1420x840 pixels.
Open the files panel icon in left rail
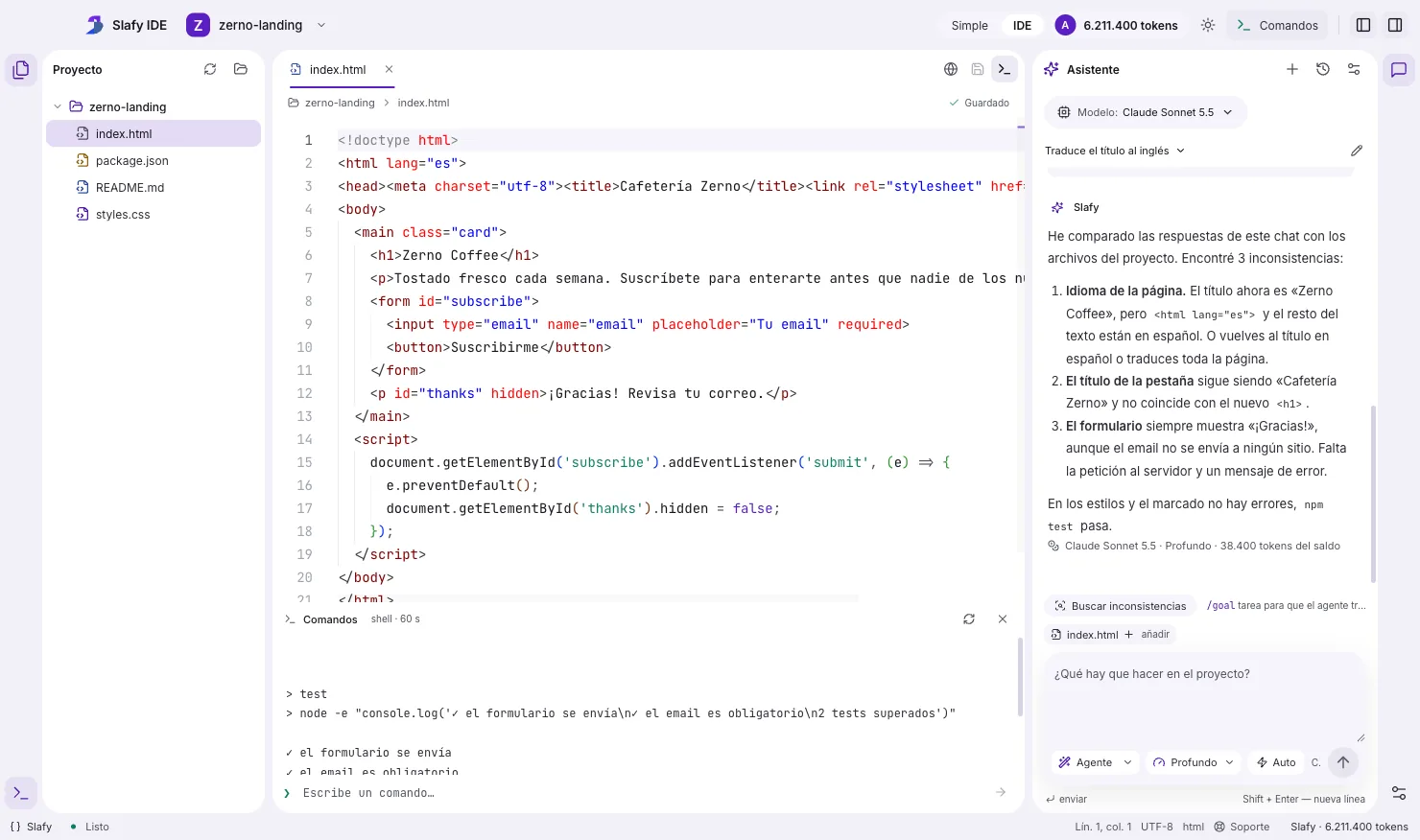pos(21,70)
